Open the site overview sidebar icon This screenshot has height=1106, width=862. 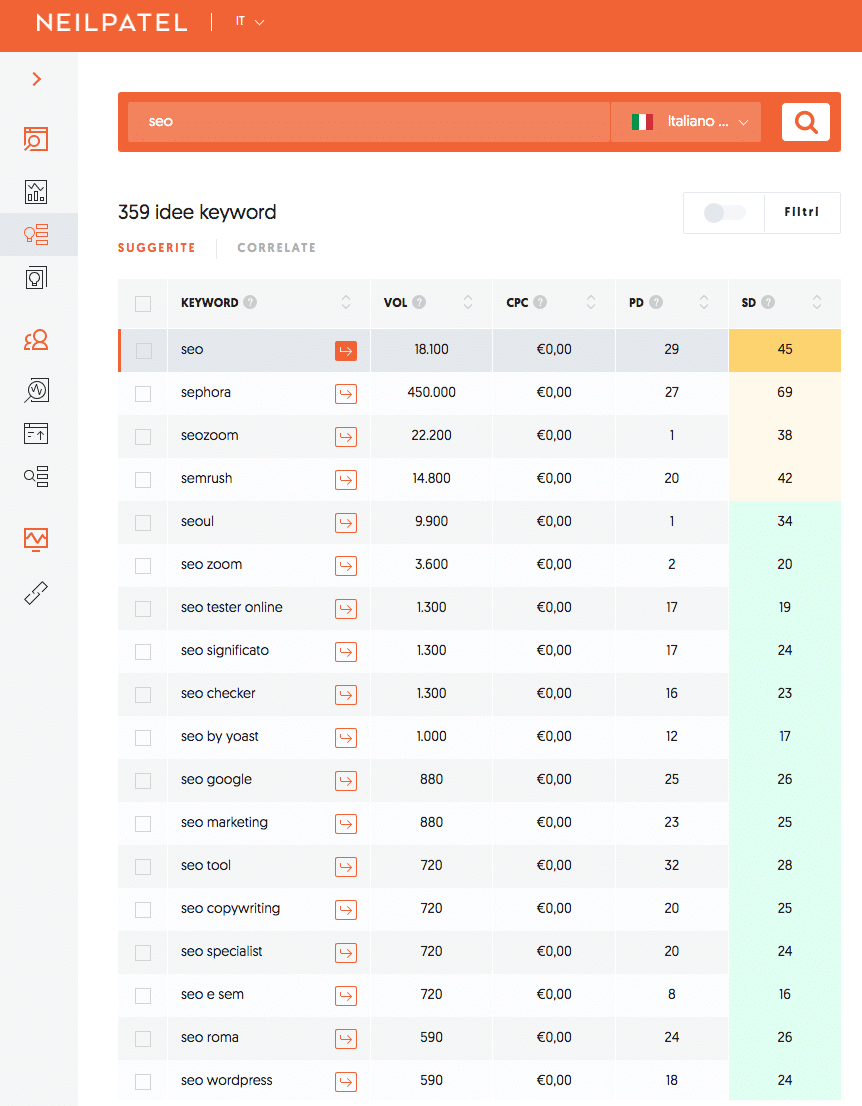point(36,139)
